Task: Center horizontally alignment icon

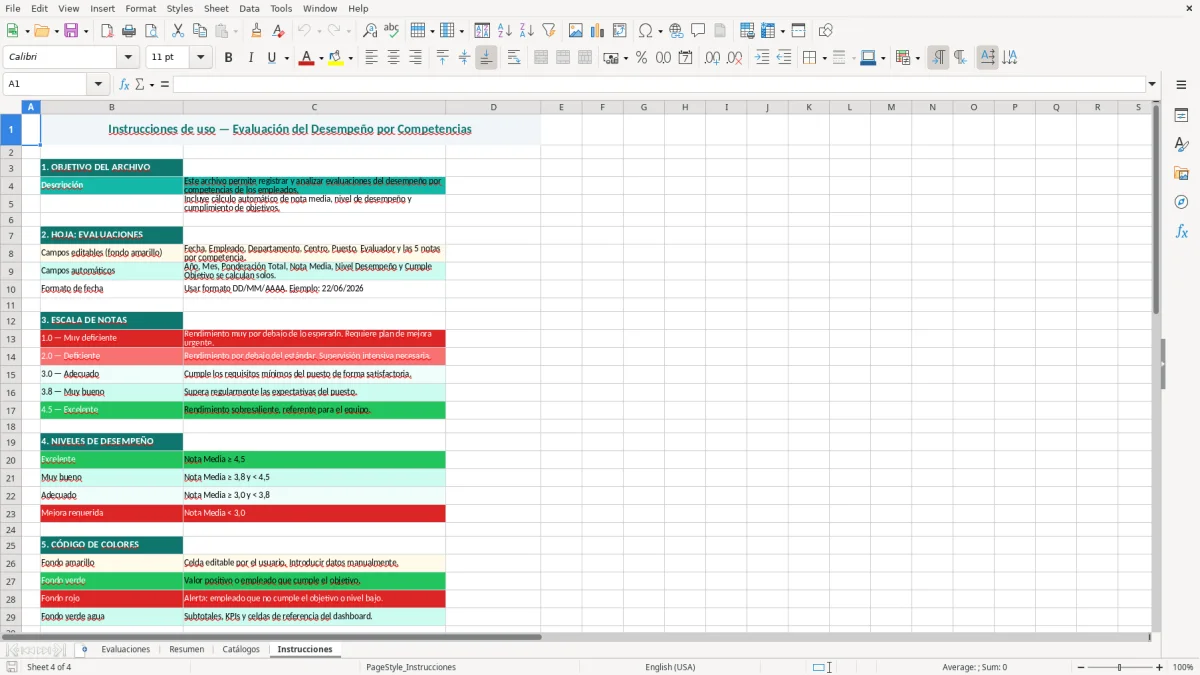Action: coord(394,58)
